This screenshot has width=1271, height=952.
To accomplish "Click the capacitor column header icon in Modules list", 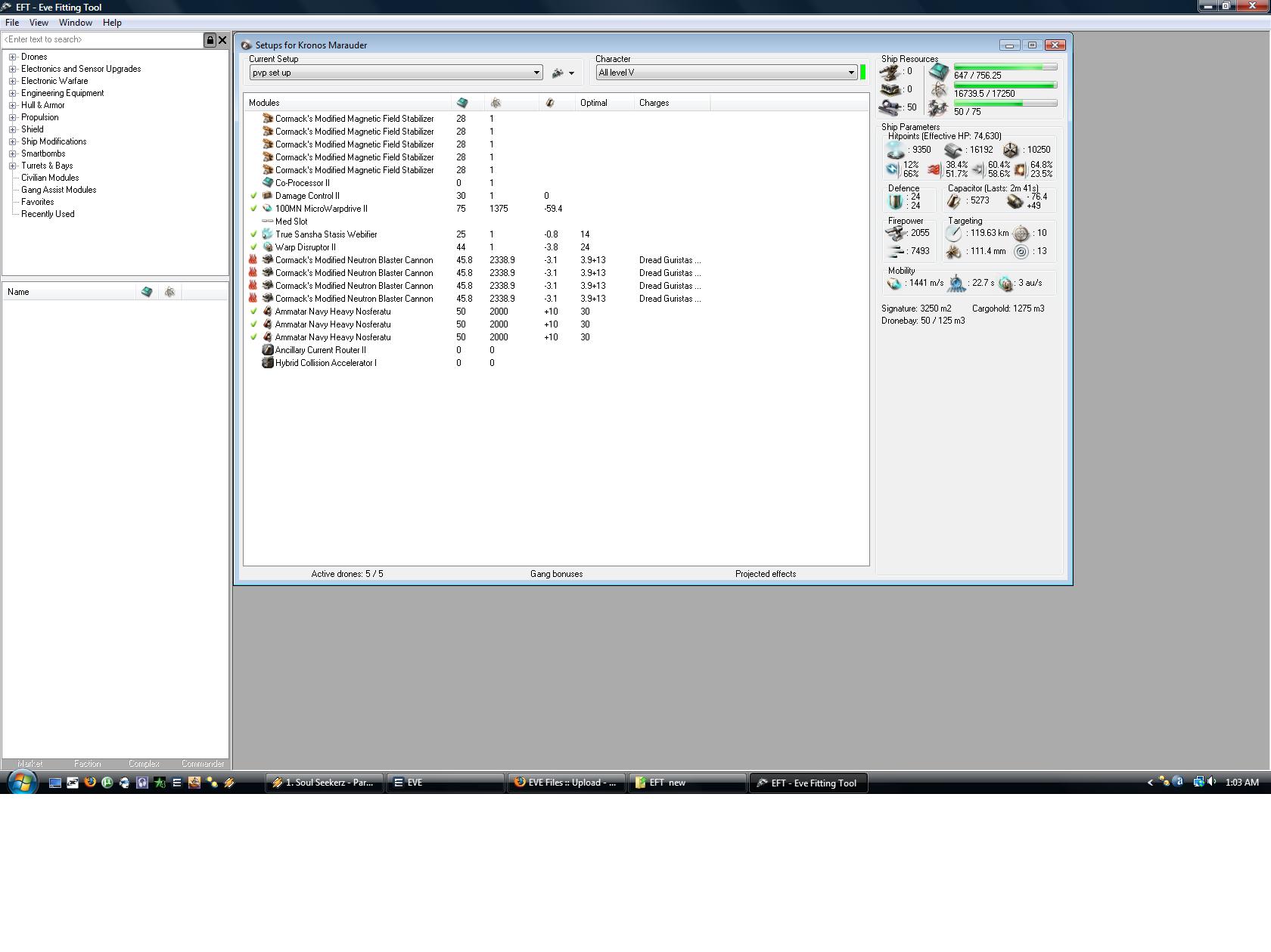I will (x=550, y=103).
